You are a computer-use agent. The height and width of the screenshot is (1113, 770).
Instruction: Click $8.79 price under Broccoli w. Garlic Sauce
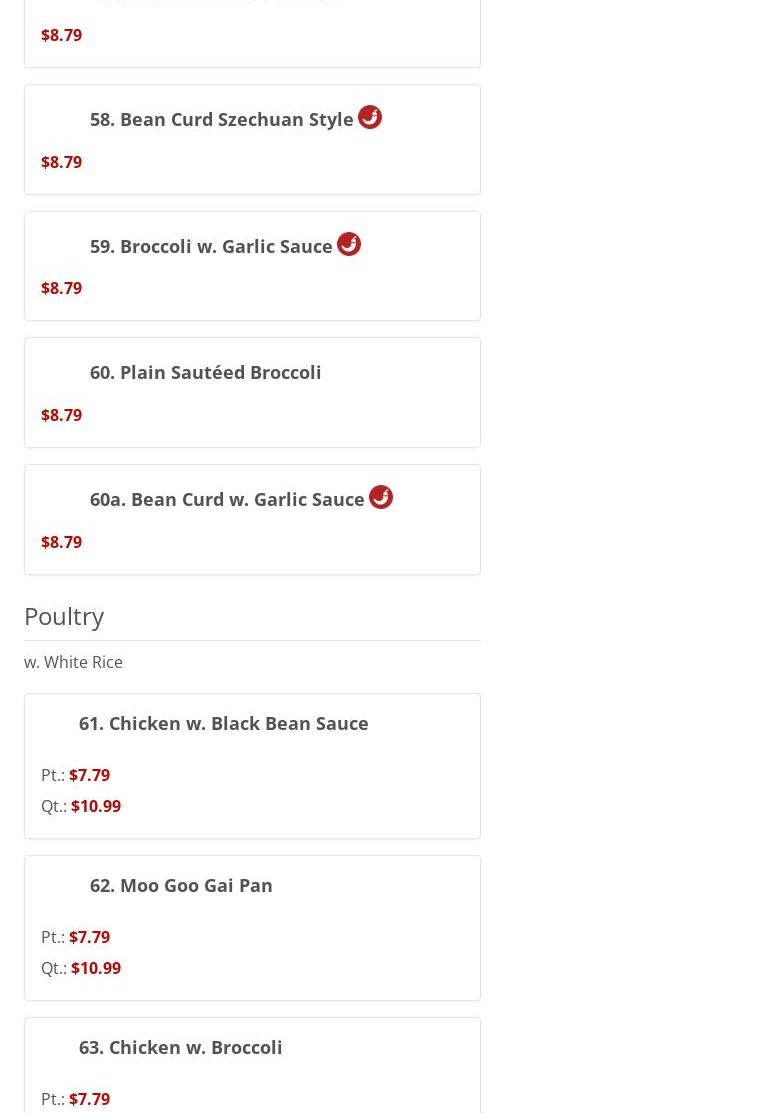click(61, 288)
